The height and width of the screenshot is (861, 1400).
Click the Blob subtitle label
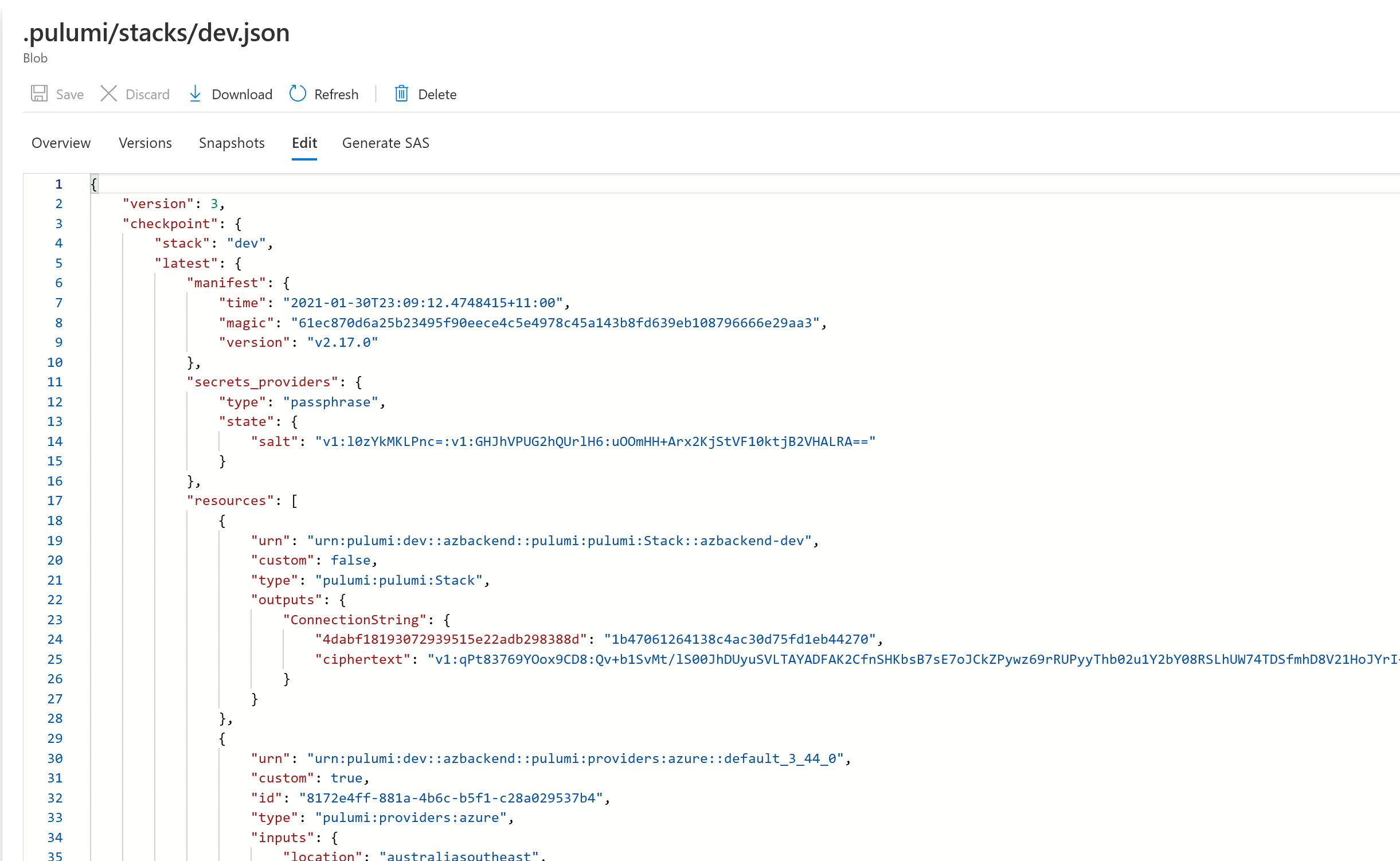click(x=35, y=58)
